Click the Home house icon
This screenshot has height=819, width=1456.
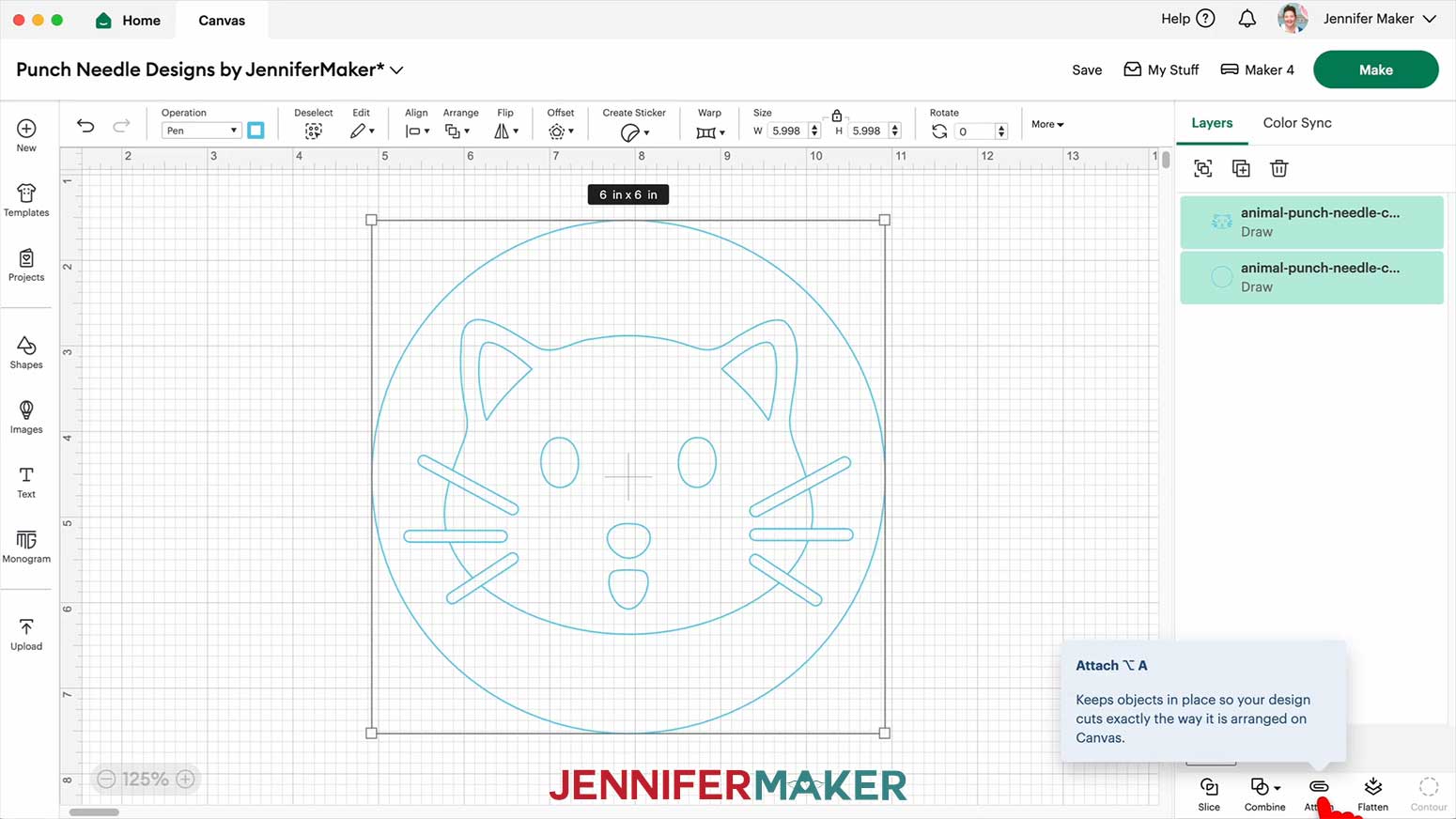[104, 20]
